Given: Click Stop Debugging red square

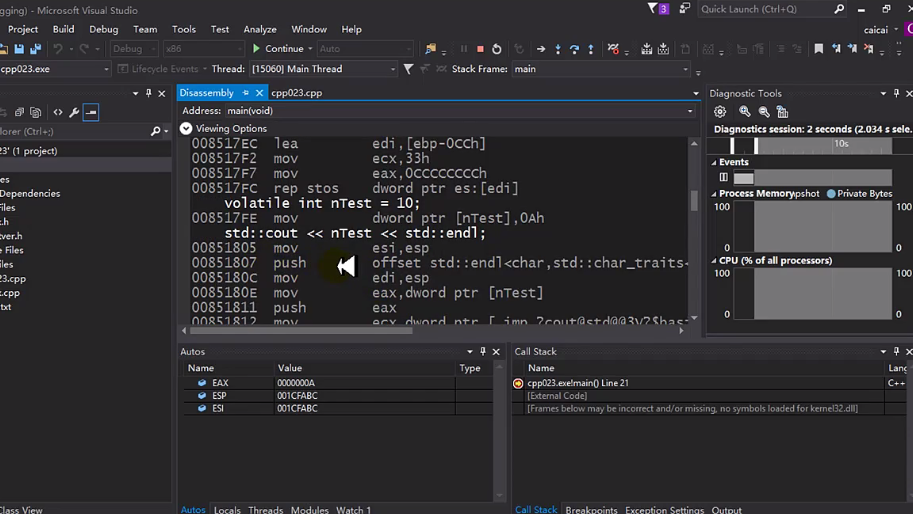Looking at the screenshot, I should (x=480, y=49).
